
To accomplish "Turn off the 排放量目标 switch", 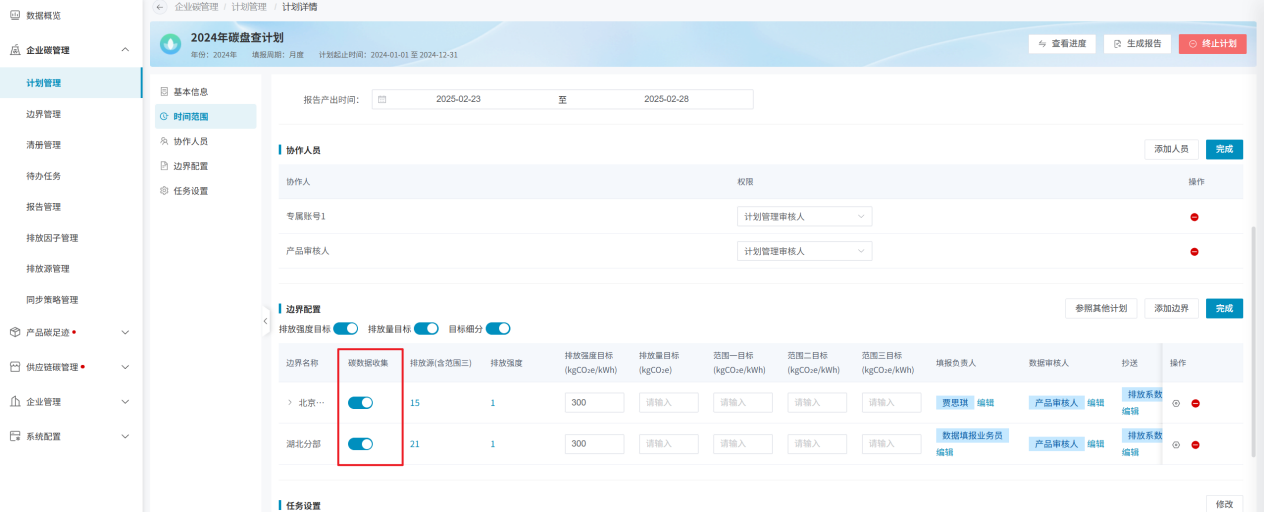I will tap(427, 329).
